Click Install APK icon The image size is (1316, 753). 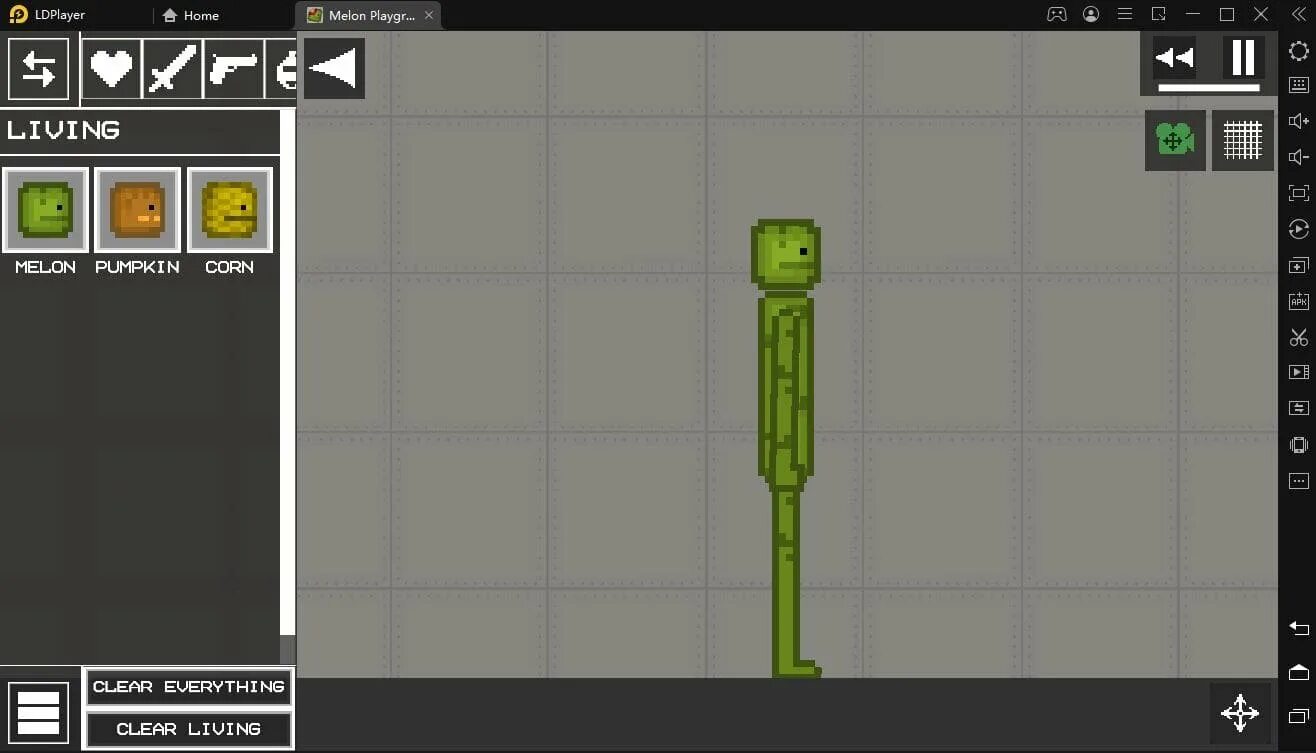tap(1299, 301)
